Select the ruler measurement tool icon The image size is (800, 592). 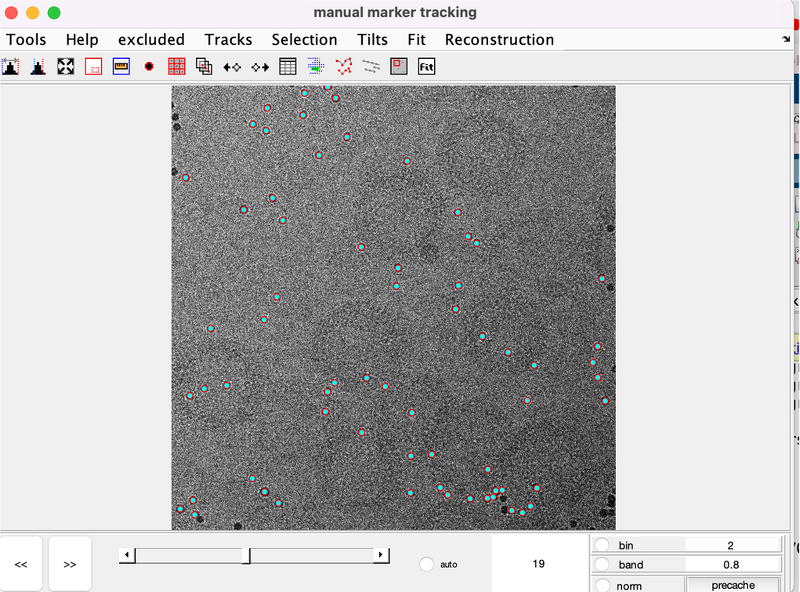tap(122, 67)
